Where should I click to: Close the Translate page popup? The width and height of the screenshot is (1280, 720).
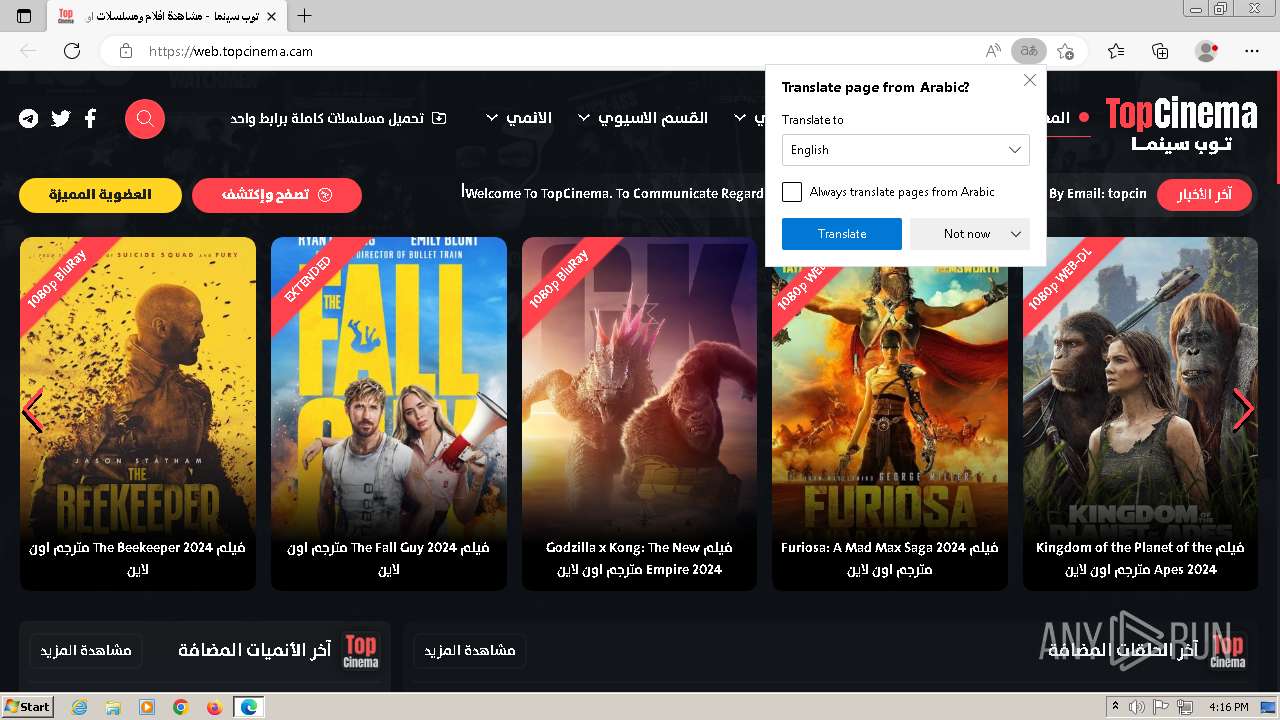coord(1030,81)
